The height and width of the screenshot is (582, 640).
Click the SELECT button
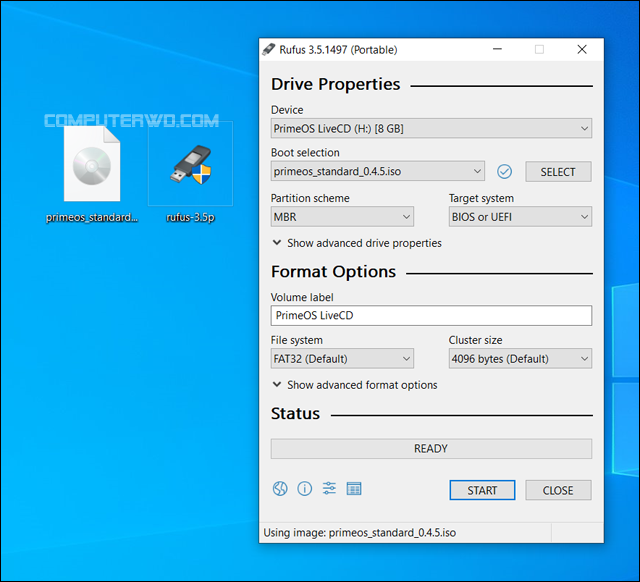tap(558, 172)
